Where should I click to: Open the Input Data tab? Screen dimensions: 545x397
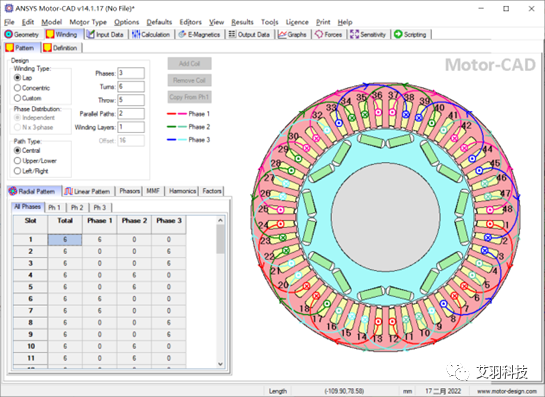tap(106, 34)
